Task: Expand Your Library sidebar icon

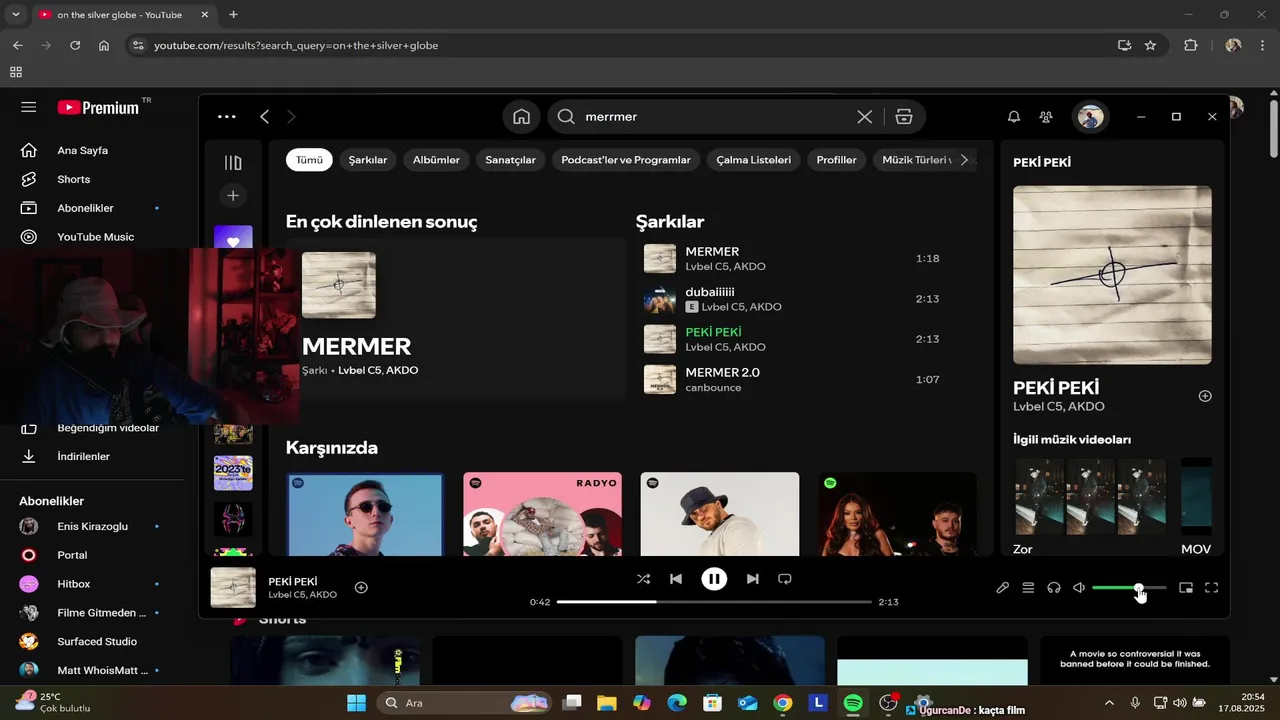Action: coord(233,163)
